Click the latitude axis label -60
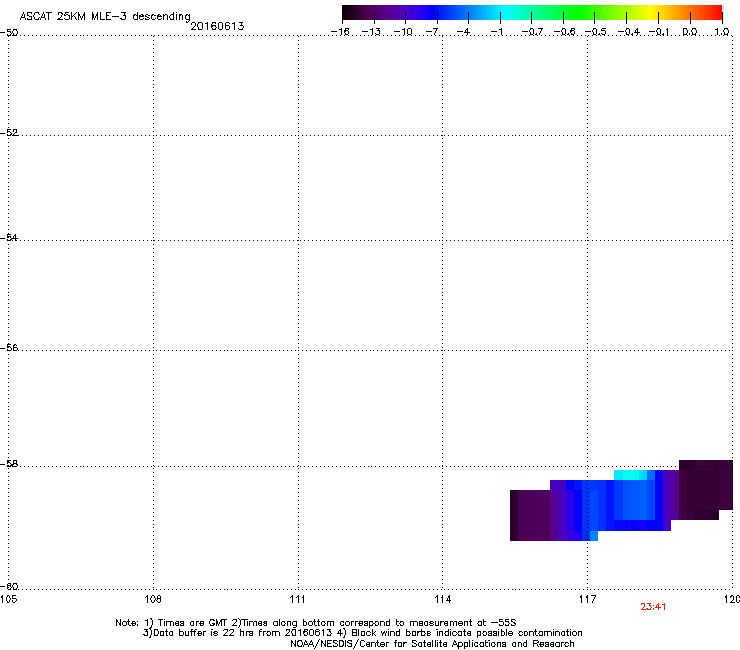 coord(9,586)
